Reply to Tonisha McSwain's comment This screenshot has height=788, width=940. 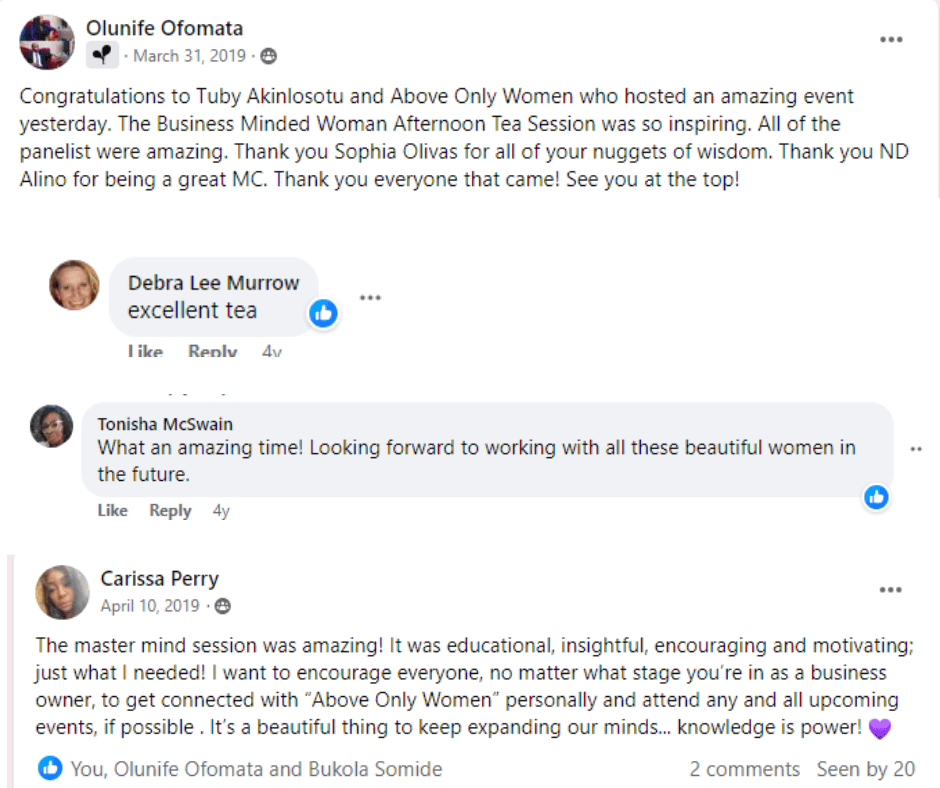(170, 510)
